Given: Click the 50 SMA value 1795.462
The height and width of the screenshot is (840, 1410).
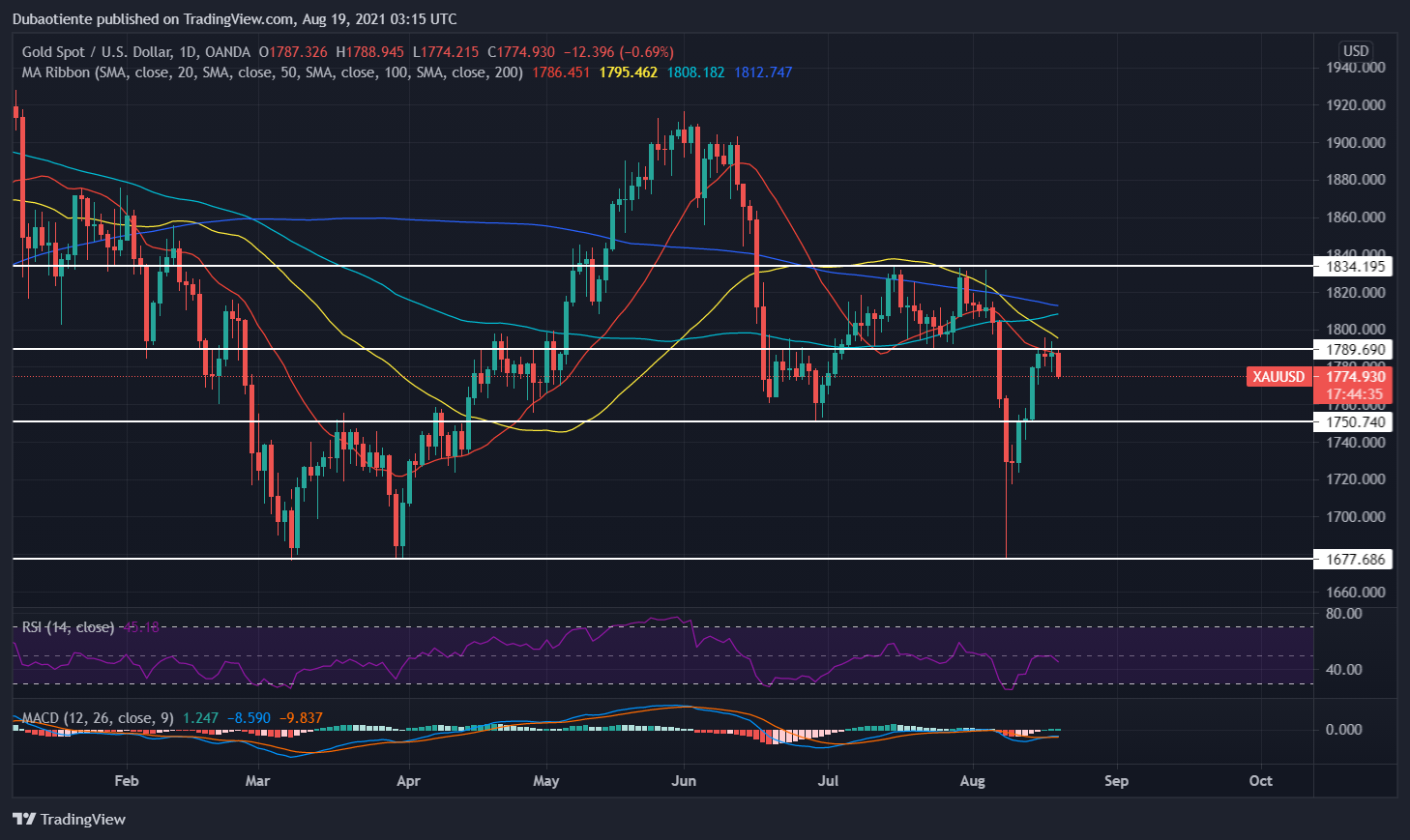Looking at the screenshot, I should (x=629, y=72).
